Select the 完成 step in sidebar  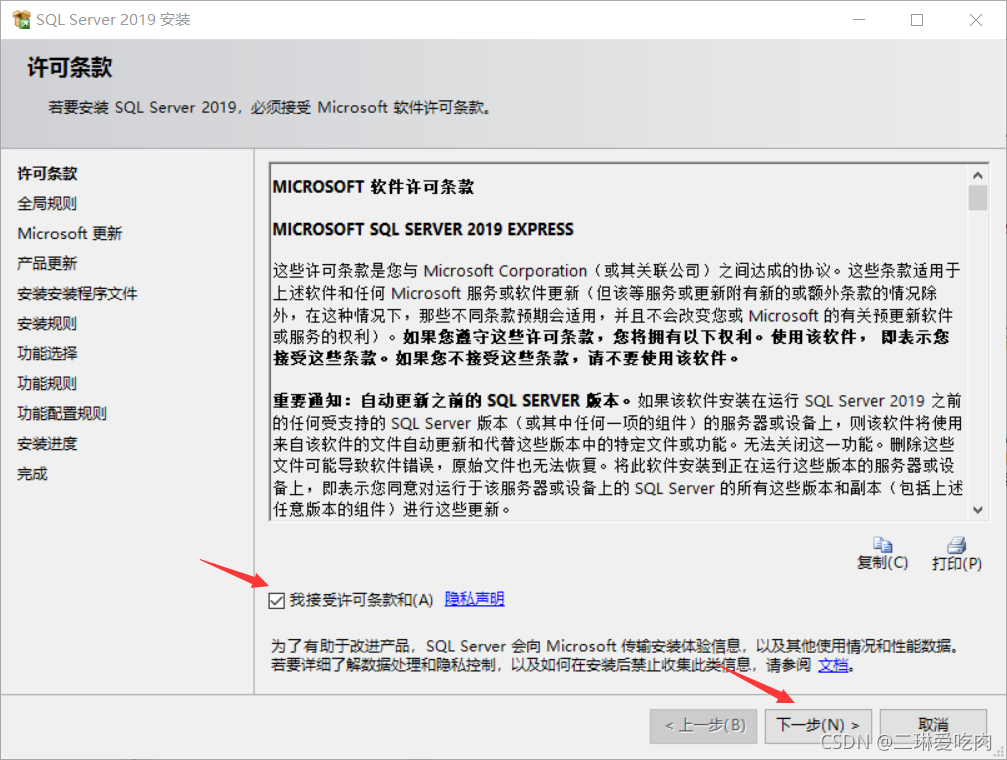(x=32, y=474)
